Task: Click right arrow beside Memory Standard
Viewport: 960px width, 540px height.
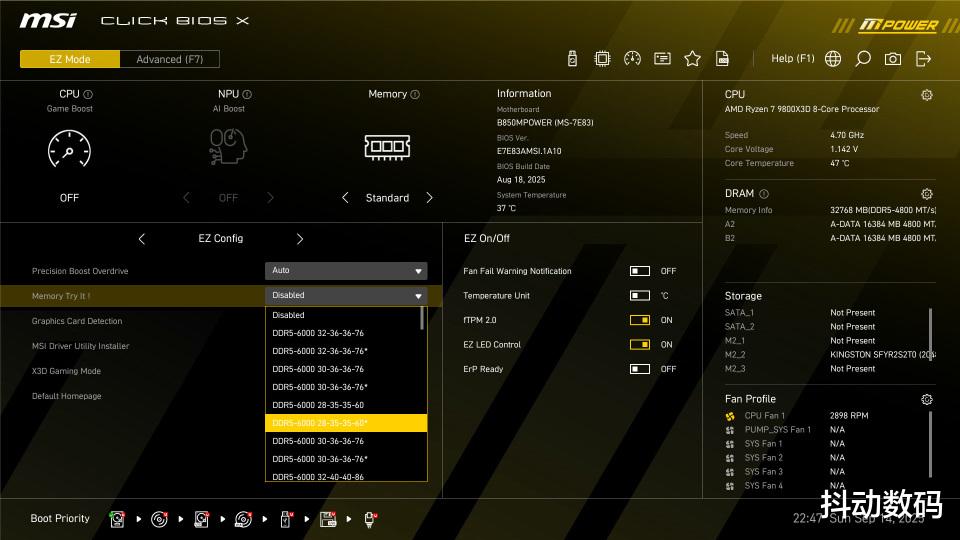Action: [429, 198]
